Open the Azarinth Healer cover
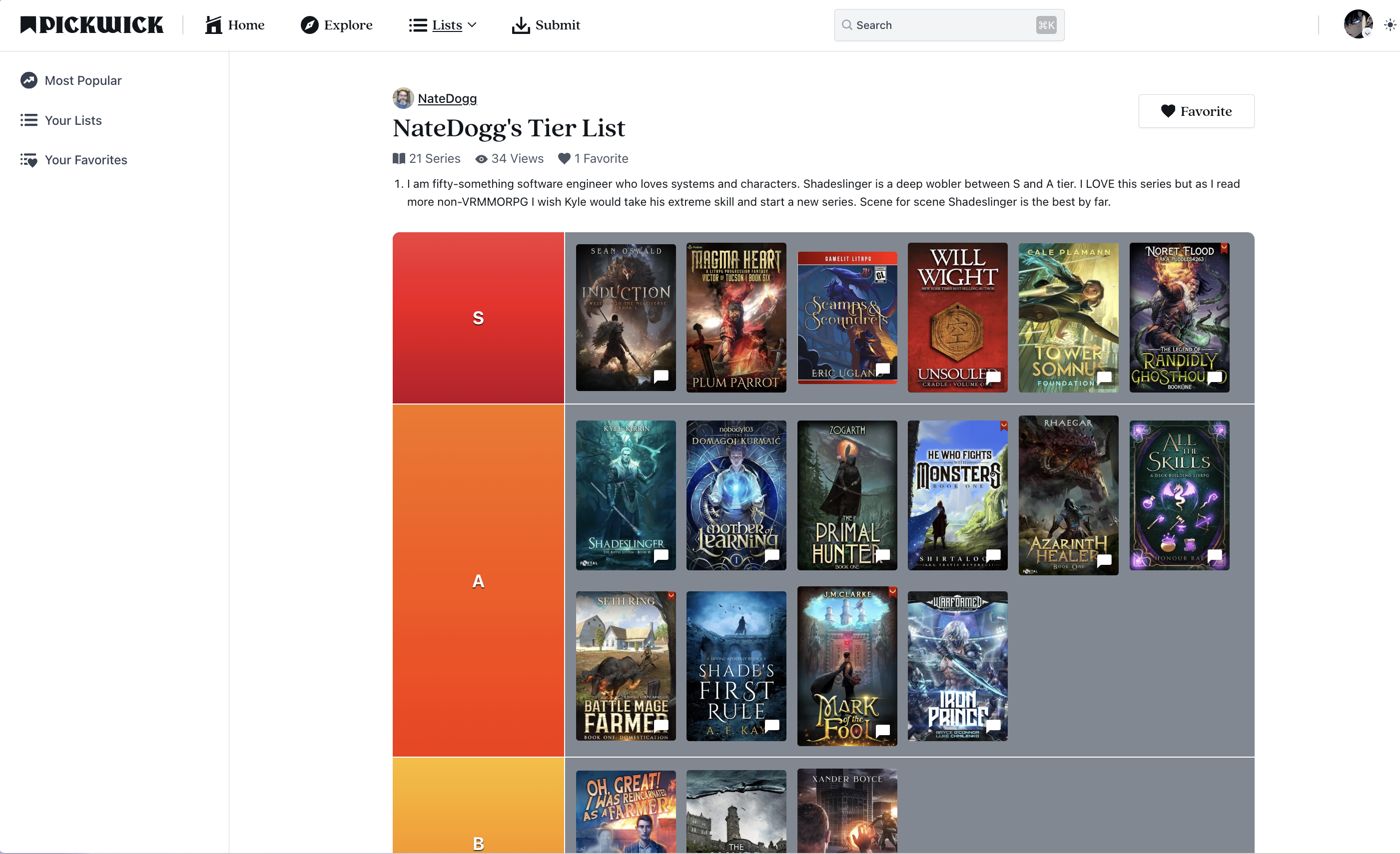1400x854 pixels. [1068, 495]
